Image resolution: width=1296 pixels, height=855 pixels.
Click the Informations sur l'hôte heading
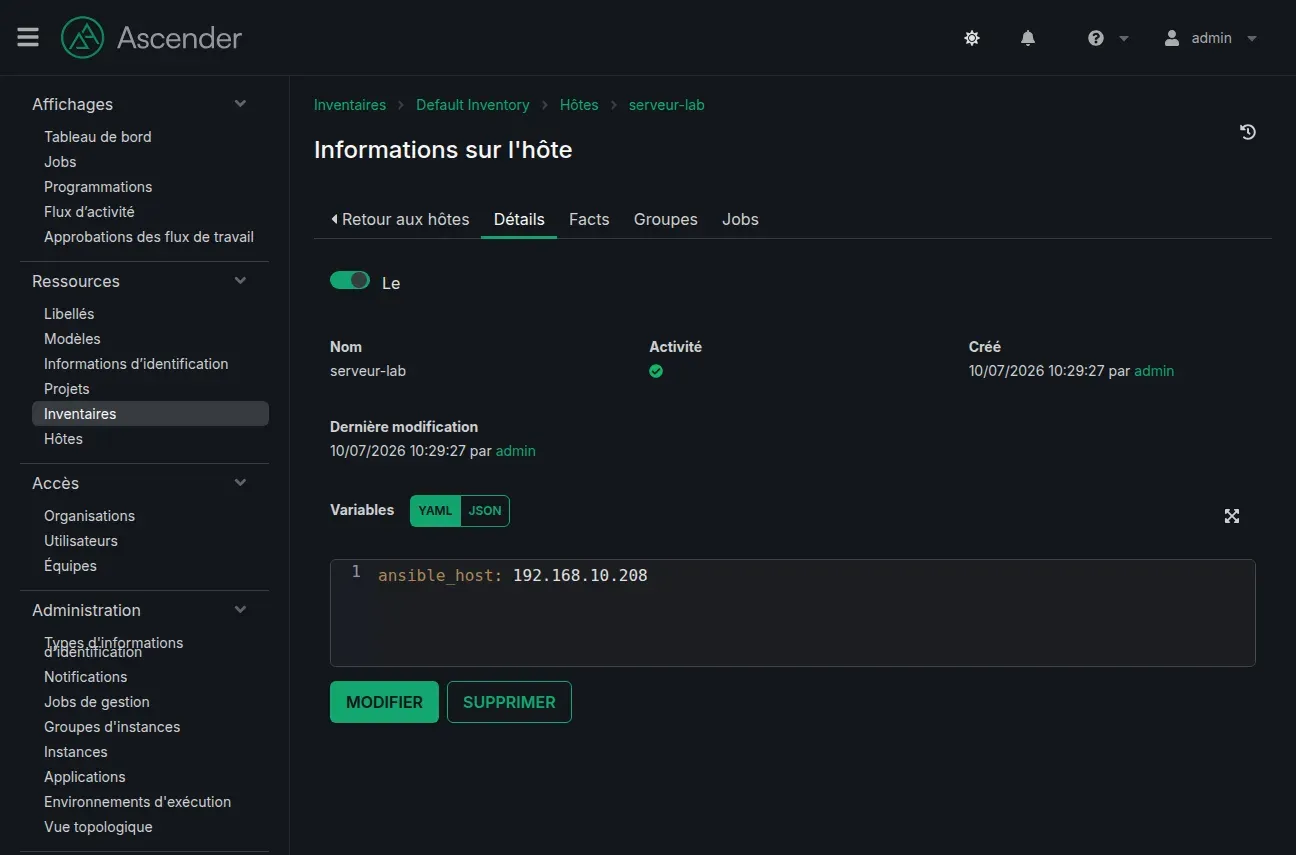(443, 150)
